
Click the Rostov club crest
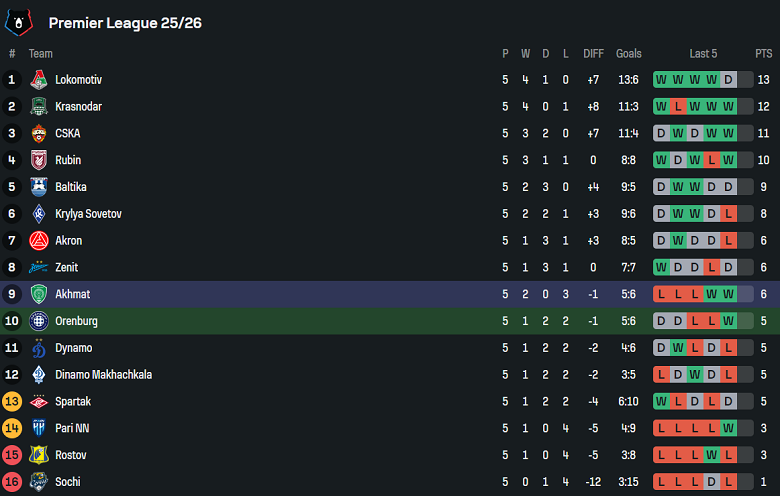click(x=38, y=455)
